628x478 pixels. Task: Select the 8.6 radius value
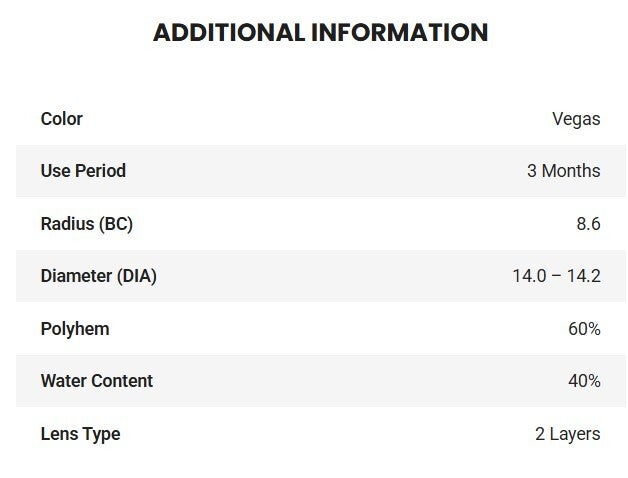588,224
